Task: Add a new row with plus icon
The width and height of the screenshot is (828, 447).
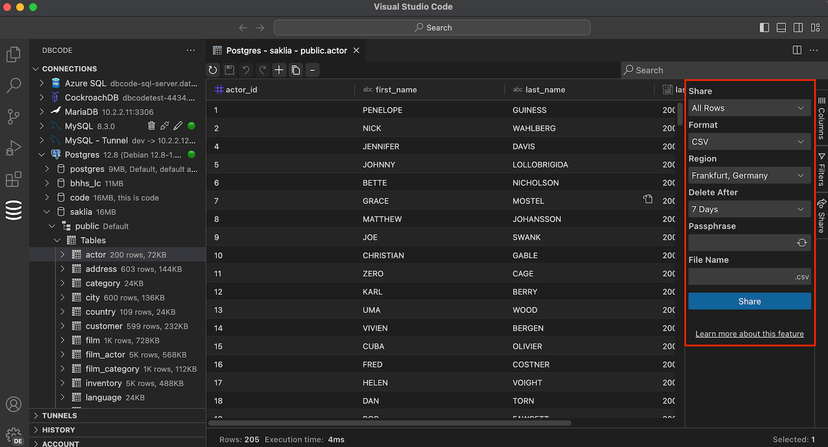Action: pos(279,70)
